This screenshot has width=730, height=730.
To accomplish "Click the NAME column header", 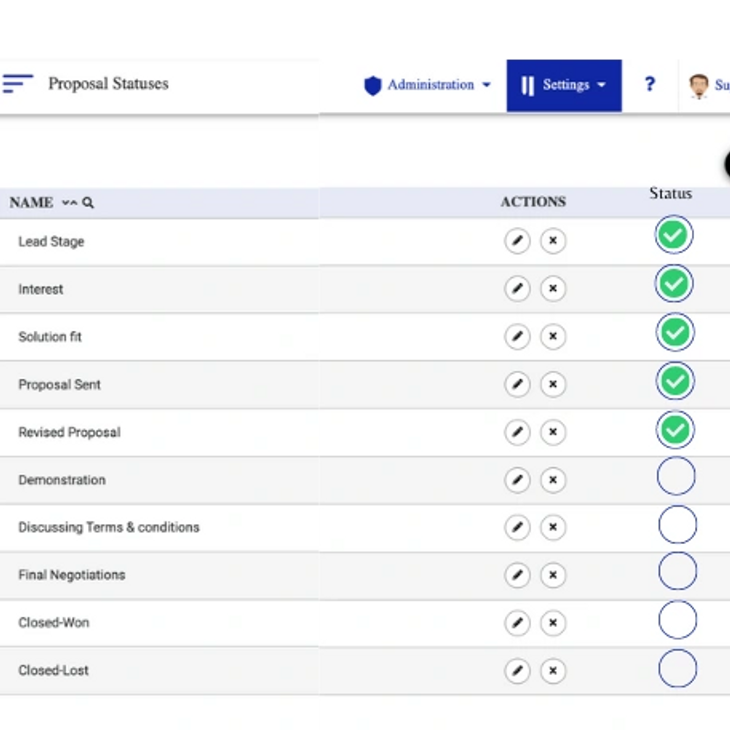I will (31, 203).
